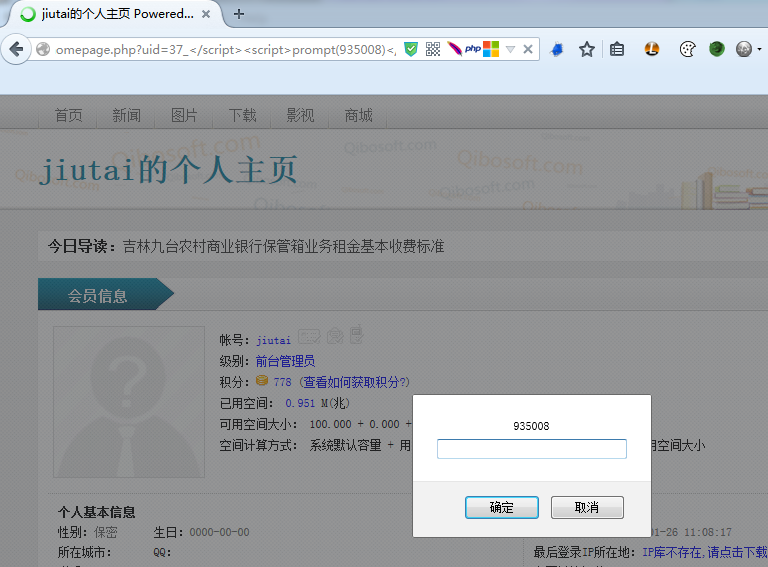
Task: Click the default member avatar image
Action: [x=129, y=402]
